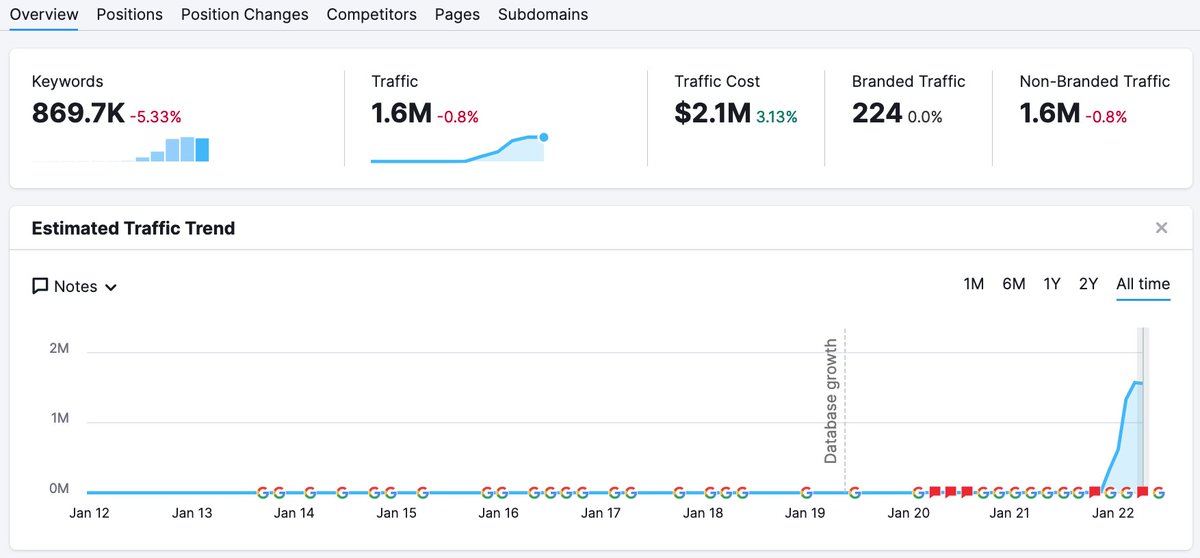
Task: Click Google marker beside Database growth line
Action: point(854,492)
